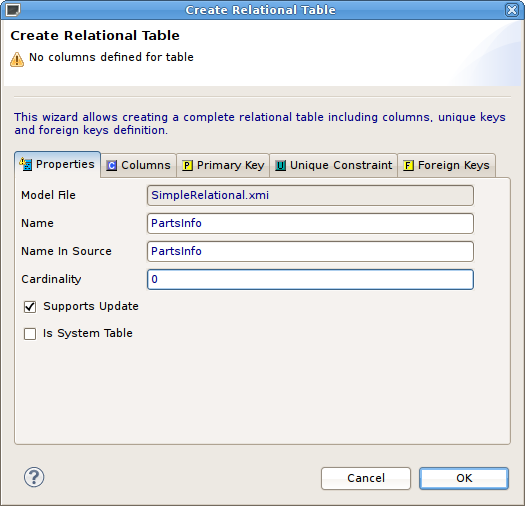Switch to the Columns tab

pos(138,165)
